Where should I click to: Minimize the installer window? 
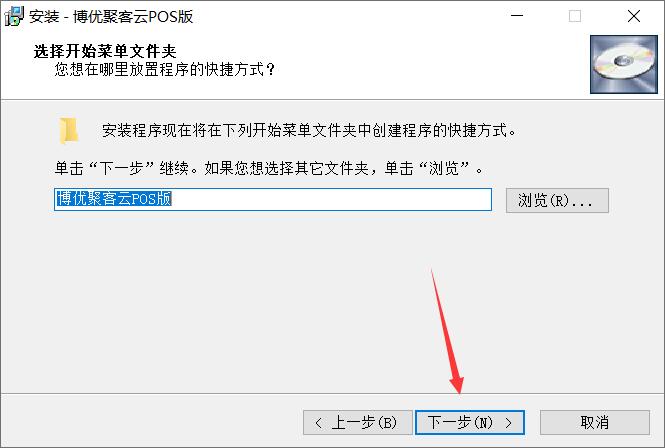coord(517,16)
